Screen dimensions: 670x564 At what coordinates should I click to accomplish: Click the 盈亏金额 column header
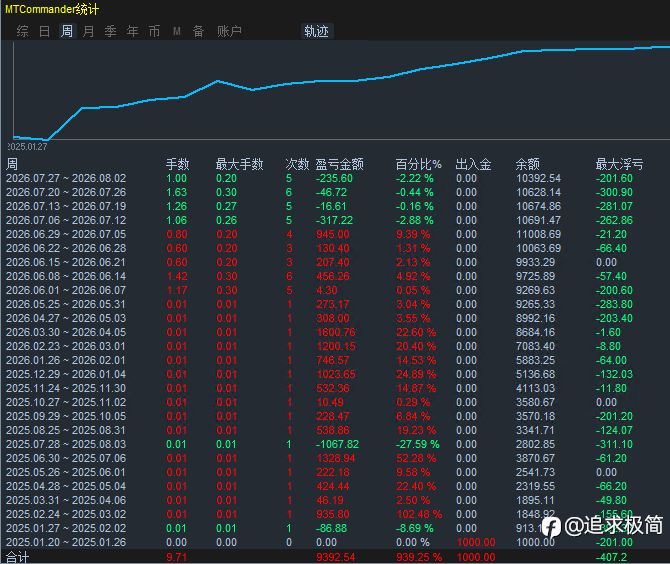pos(339,164)
